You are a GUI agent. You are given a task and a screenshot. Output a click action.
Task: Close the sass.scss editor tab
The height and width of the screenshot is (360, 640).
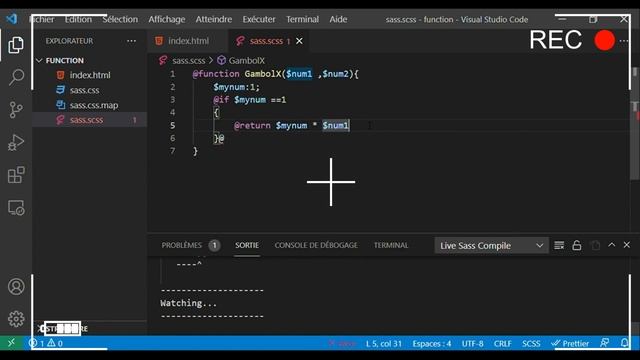[x=299, y=41]
